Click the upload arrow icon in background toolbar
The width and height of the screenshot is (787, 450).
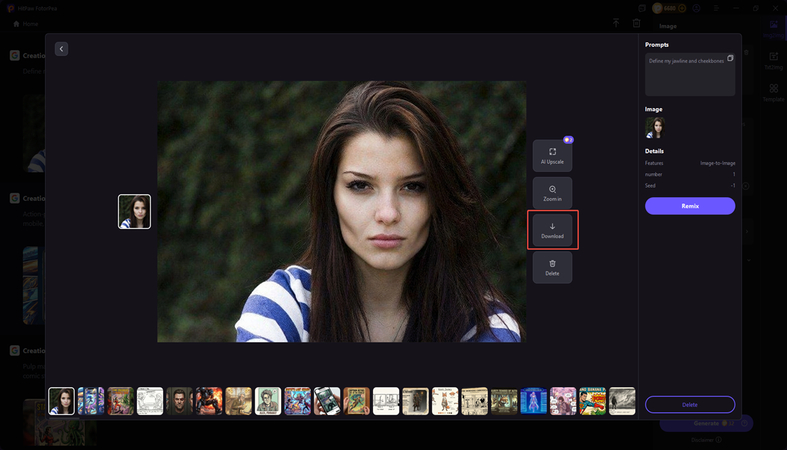(616, 23)
